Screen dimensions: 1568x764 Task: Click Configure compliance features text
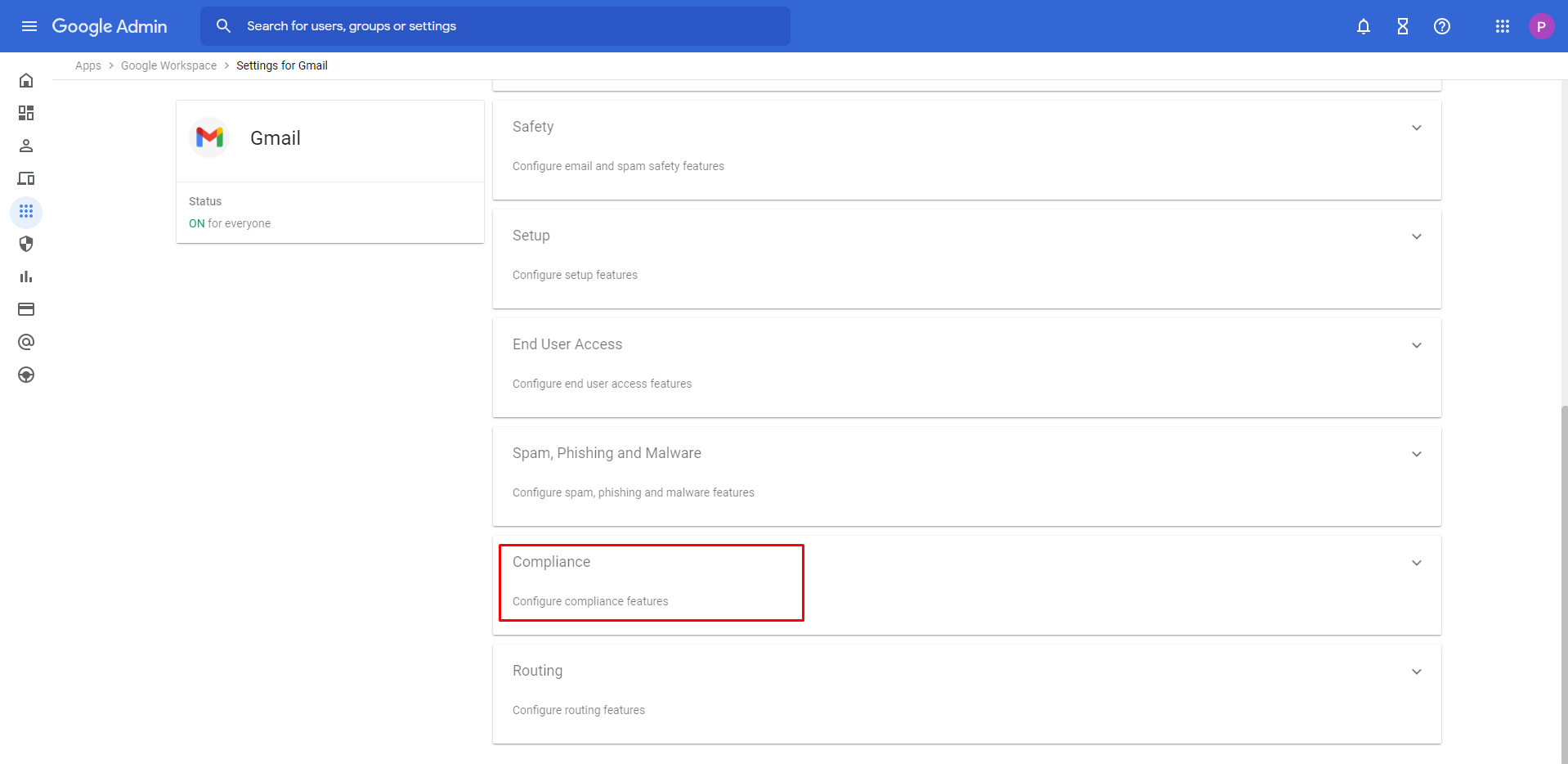pyautogui.click(x=590, y=601)
